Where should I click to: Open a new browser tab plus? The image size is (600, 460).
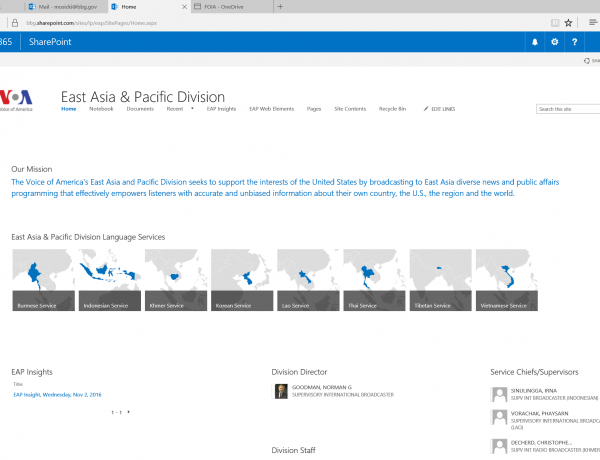tap(280, 7)
